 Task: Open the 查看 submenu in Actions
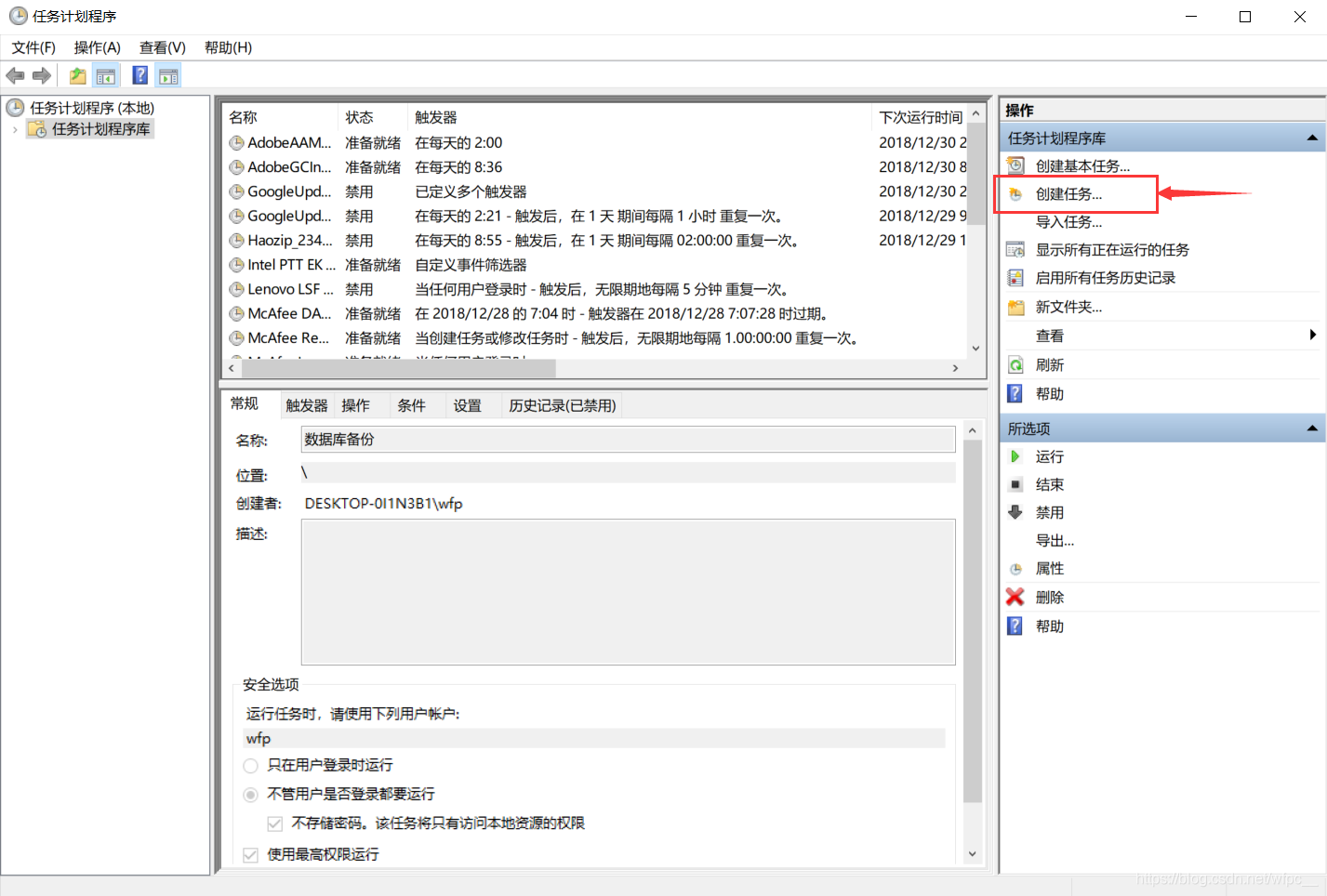point(1162,336)
